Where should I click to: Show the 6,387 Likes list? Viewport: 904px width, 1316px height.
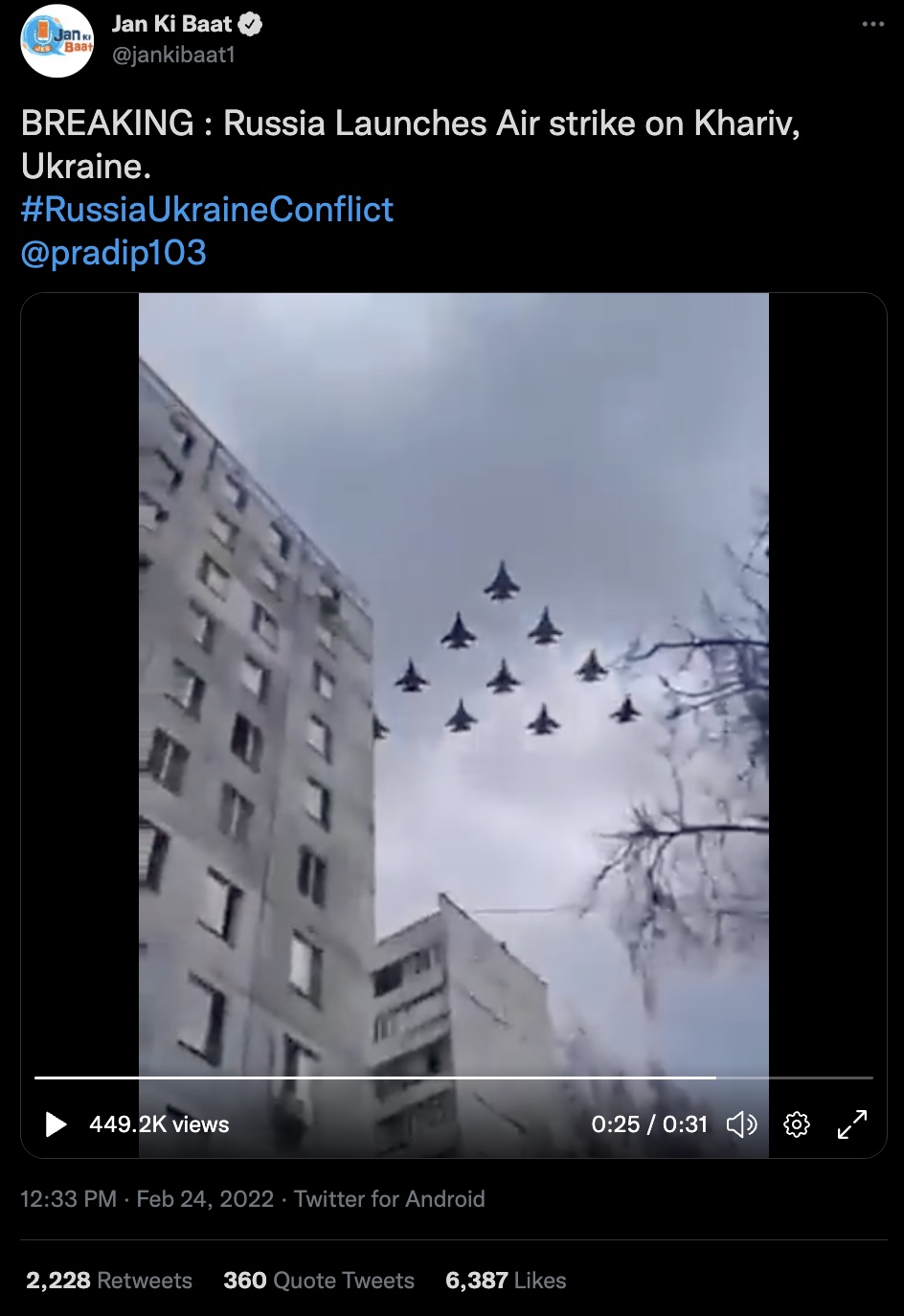pyautogui.click(x=506, y=1281)
